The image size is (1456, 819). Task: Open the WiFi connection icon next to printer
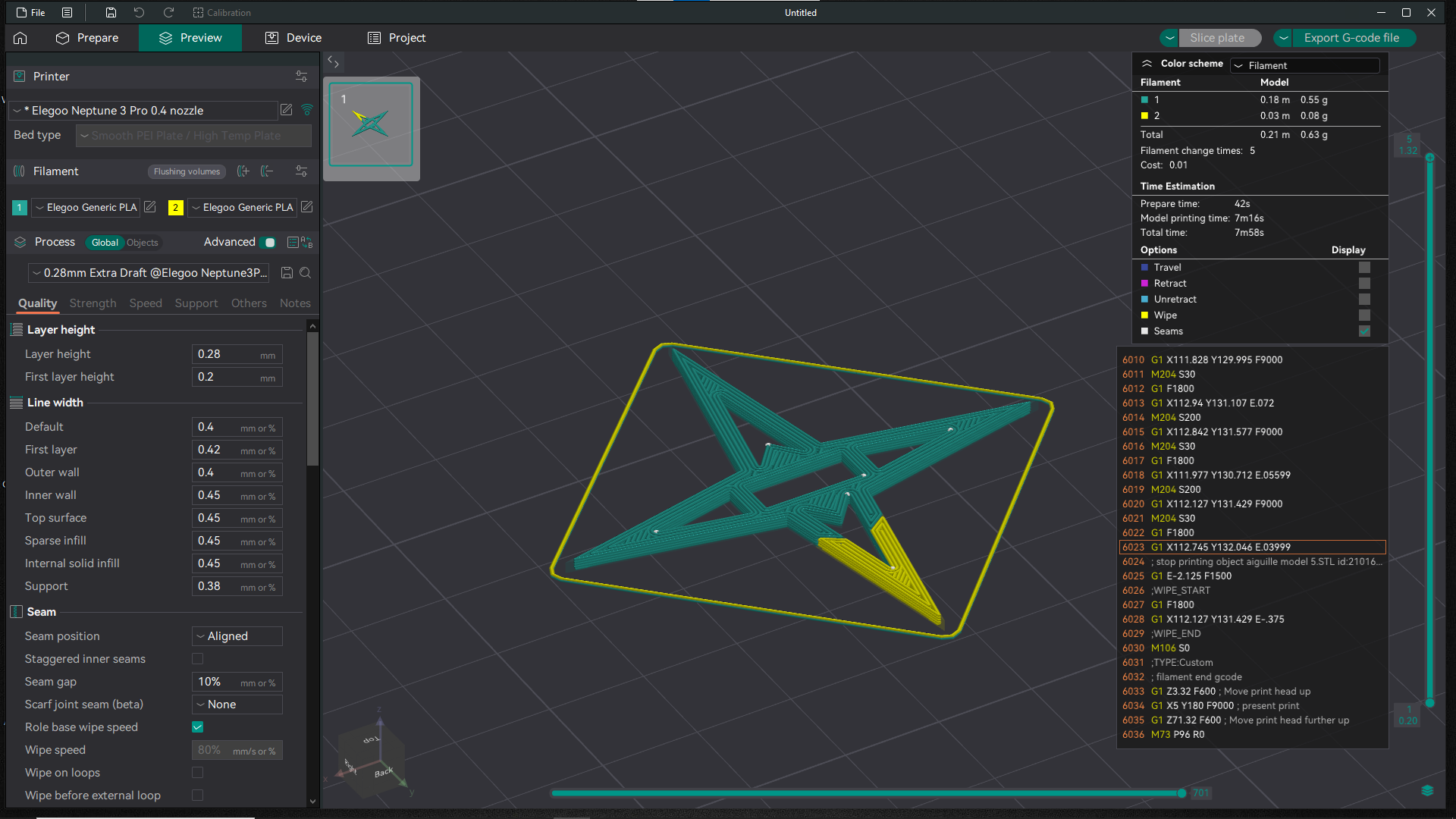point(307,110)
